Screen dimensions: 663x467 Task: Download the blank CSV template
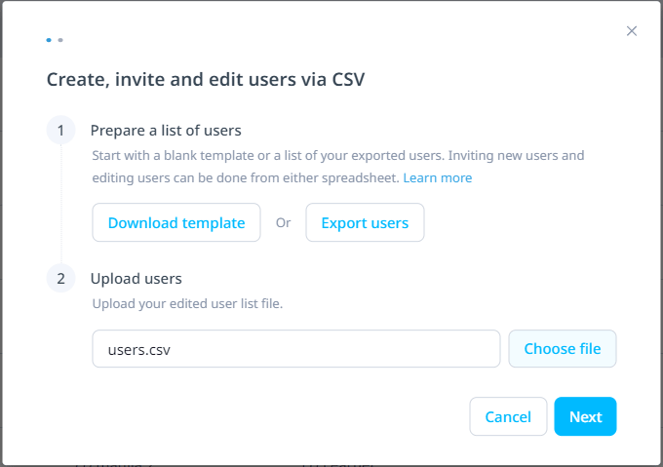tap(176, 223)
